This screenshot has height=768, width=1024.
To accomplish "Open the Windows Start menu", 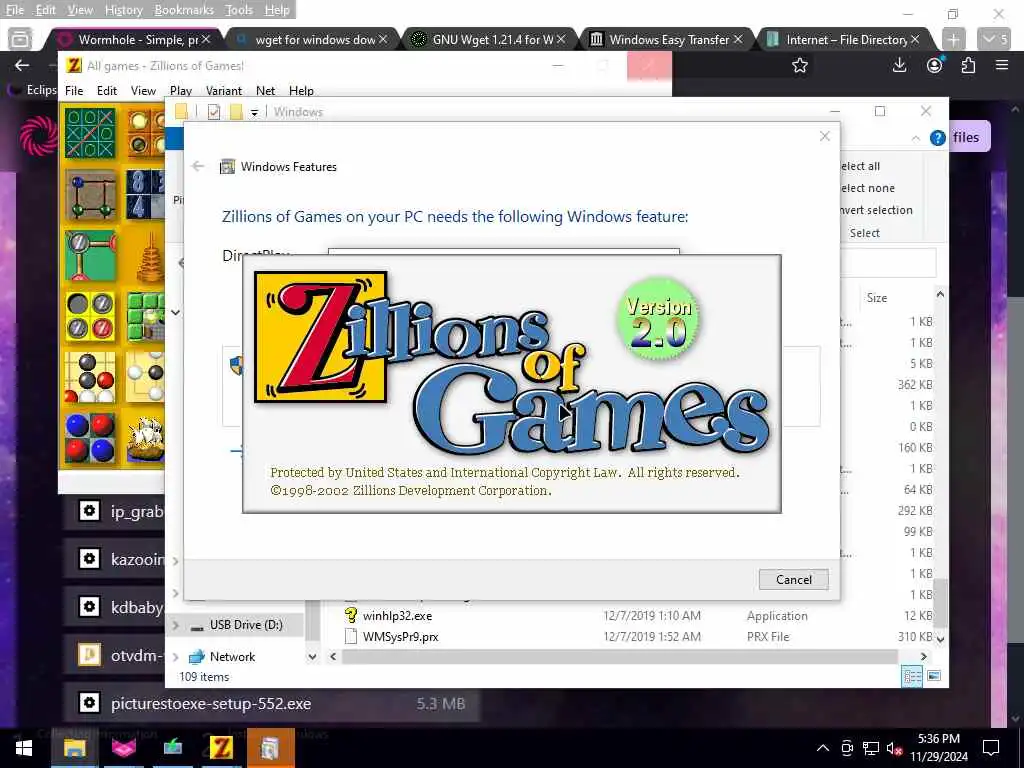I will tap(24, 748).
